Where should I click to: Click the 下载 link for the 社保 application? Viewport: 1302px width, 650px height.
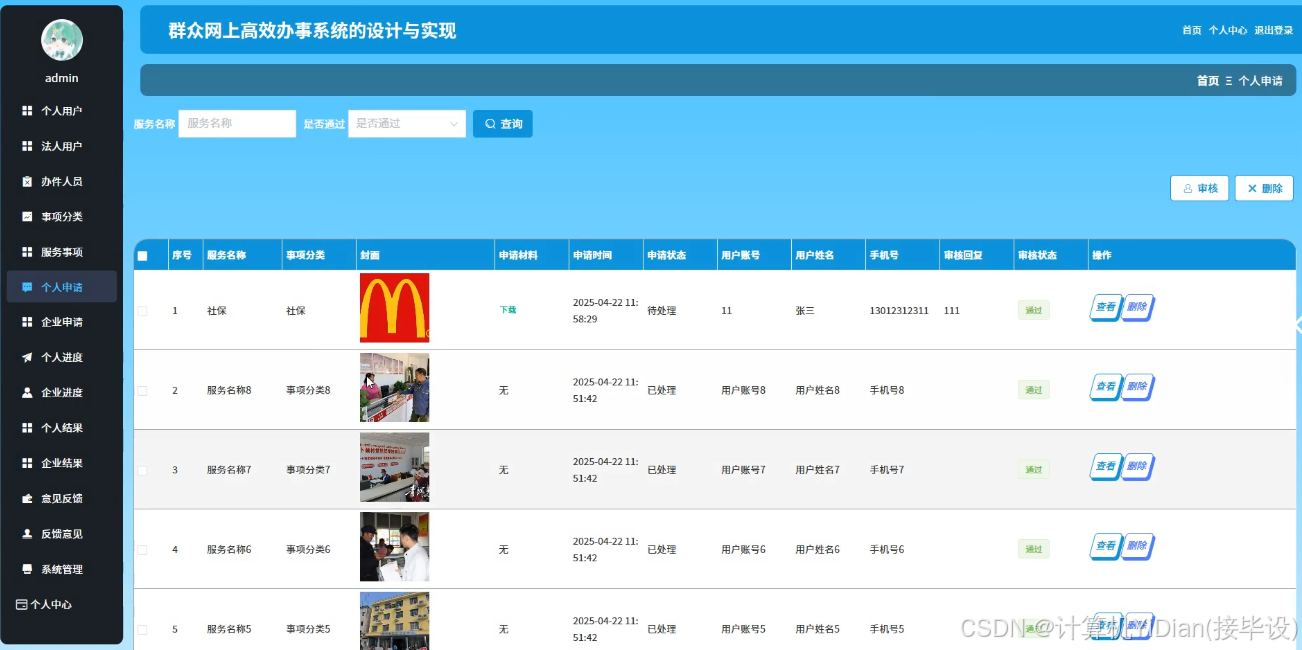click(506, 310)
